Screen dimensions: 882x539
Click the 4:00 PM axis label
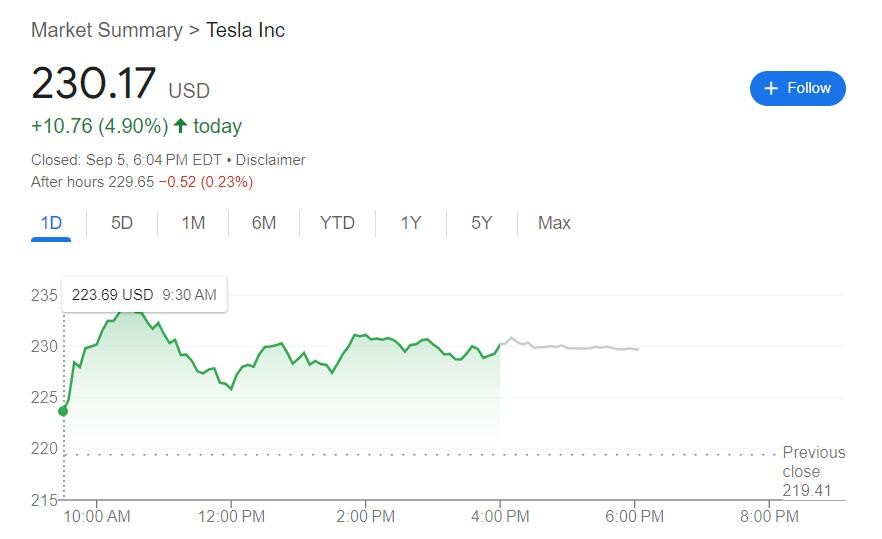[x=500, y=517]
